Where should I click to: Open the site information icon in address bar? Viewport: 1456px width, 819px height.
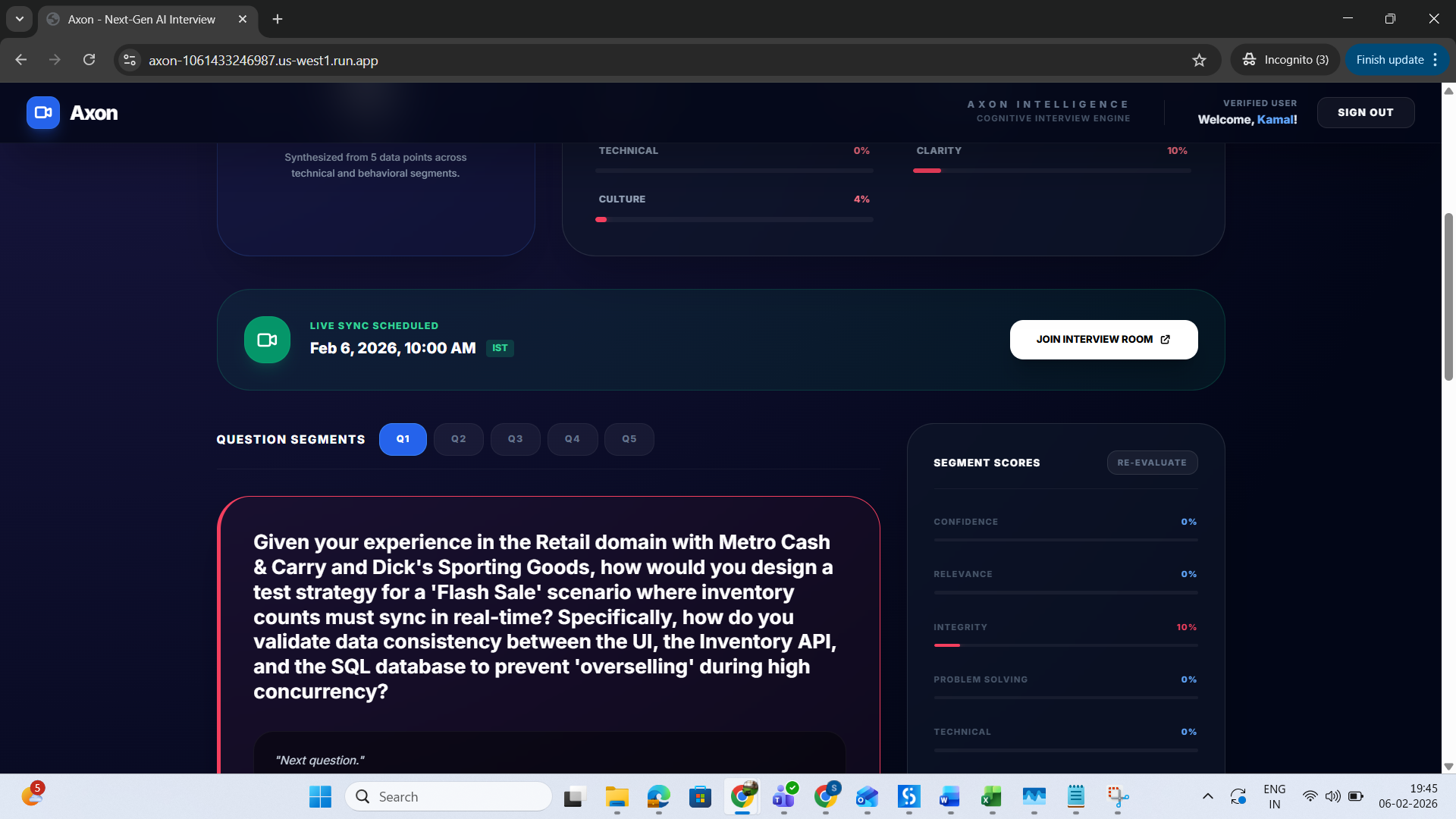130,60
